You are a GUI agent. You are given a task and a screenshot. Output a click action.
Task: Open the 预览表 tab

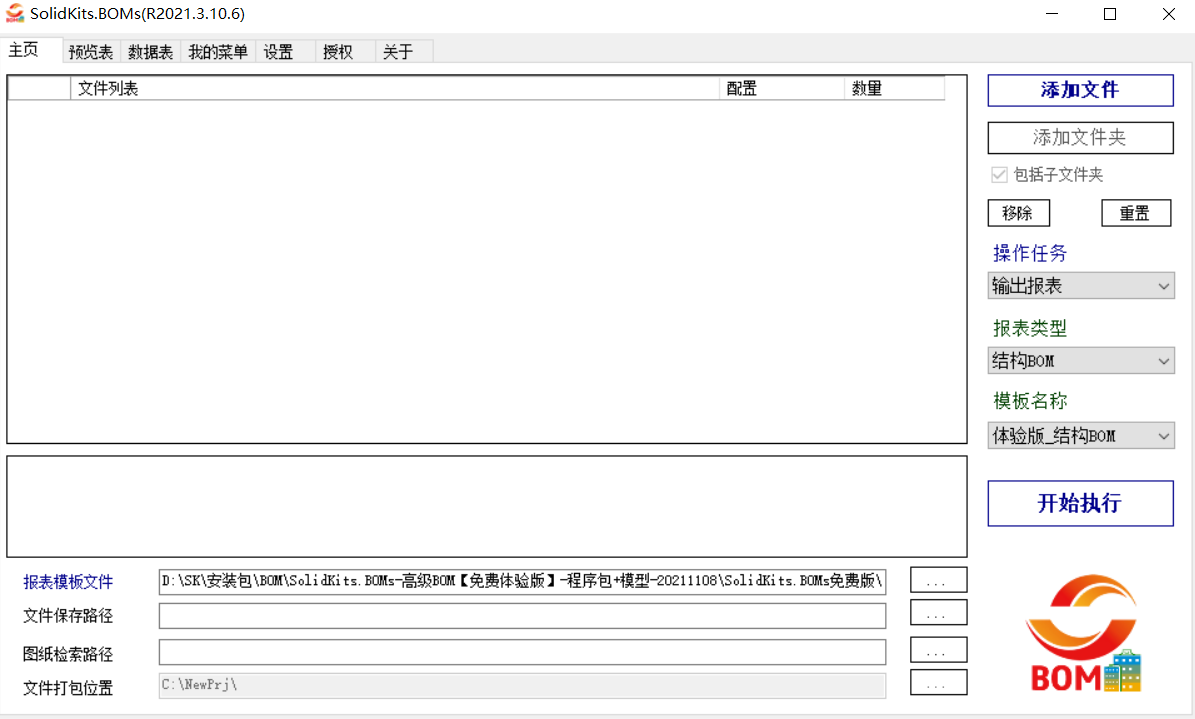click(x=91, y=52)
